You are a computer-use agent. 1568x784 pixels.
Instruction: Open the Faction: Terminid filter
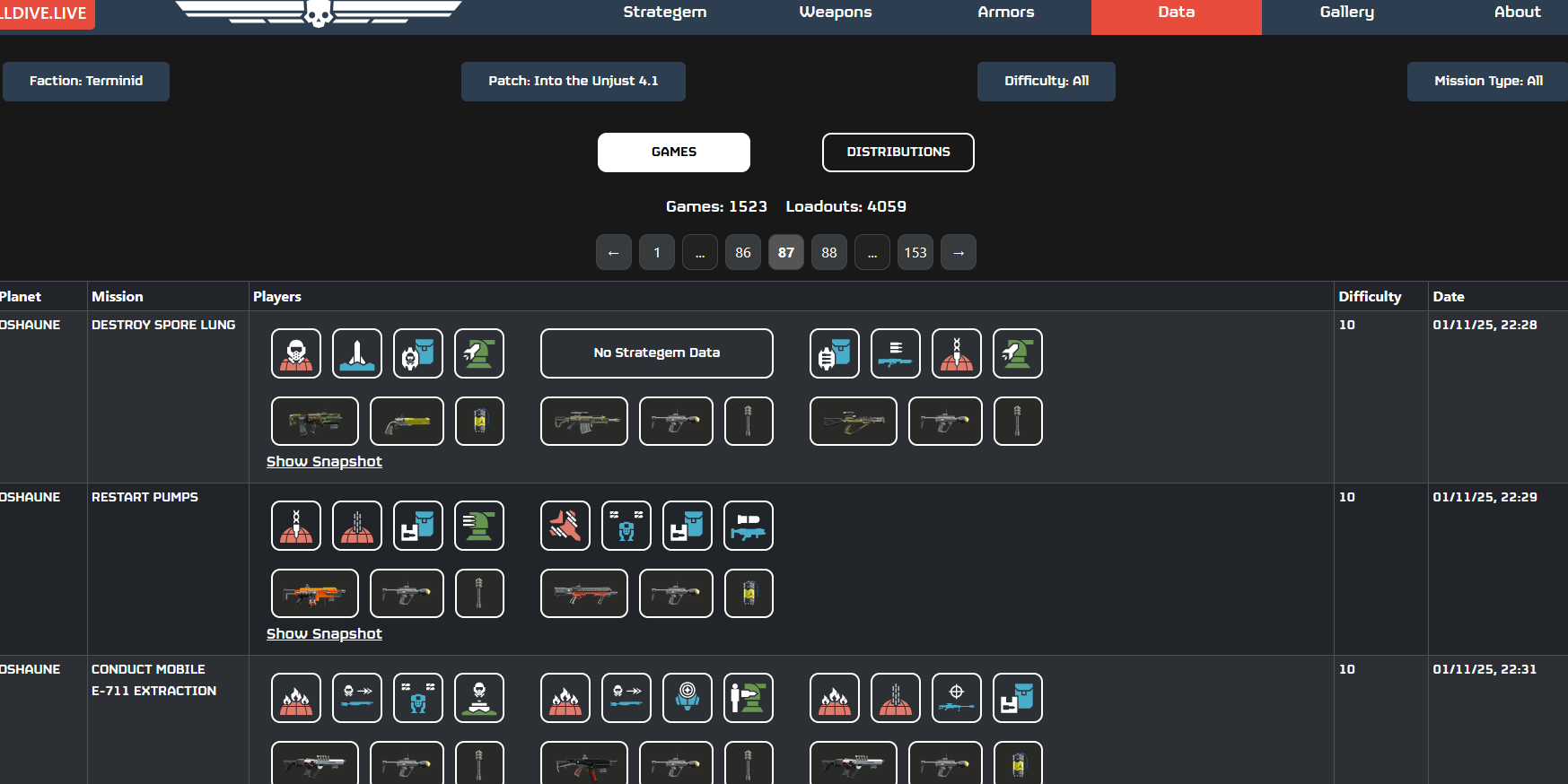(x=86, y=82)
